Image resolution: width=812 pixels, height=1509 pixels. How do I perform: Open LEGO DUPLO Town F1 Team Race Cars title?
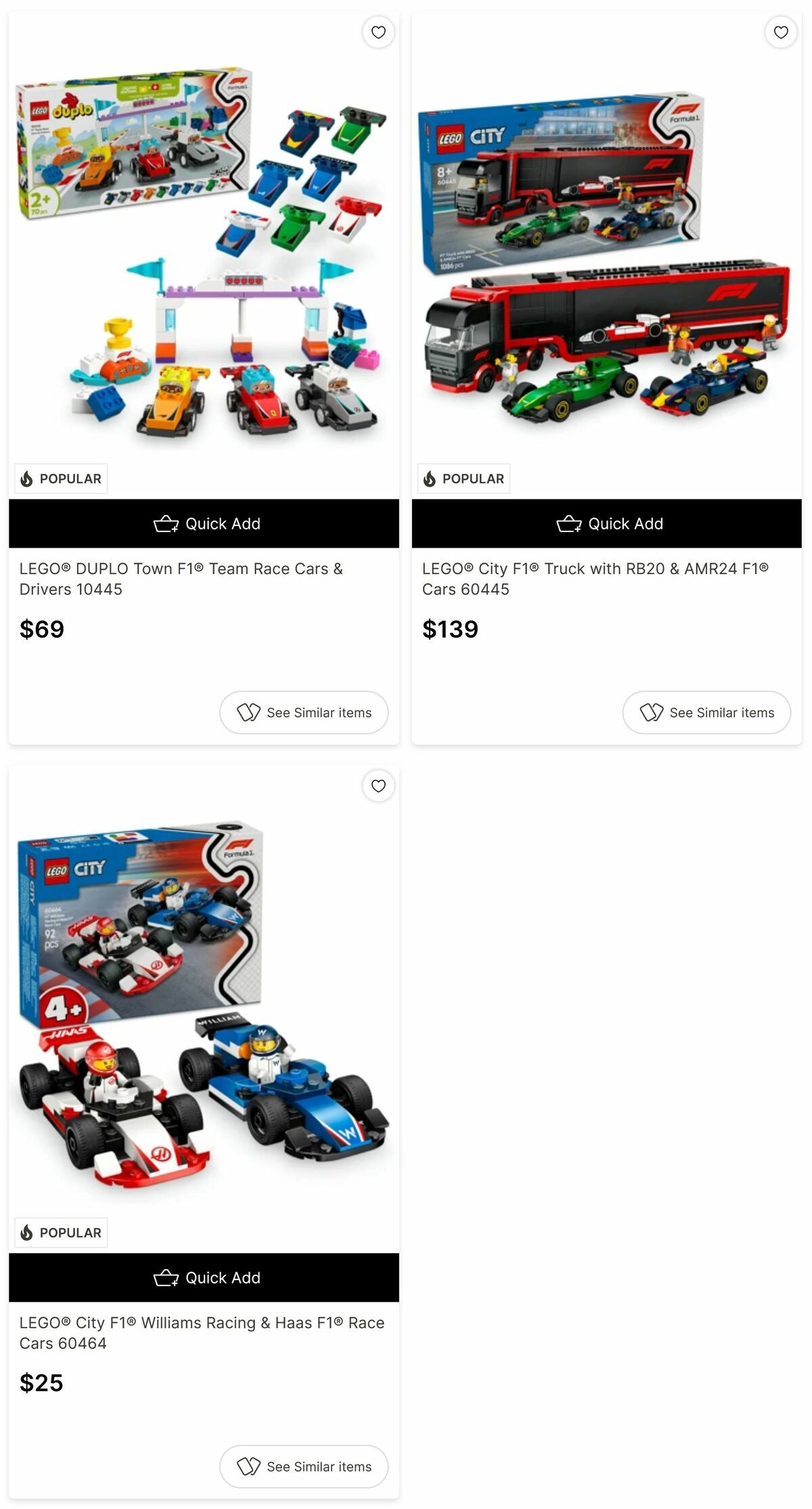point(181,579)
